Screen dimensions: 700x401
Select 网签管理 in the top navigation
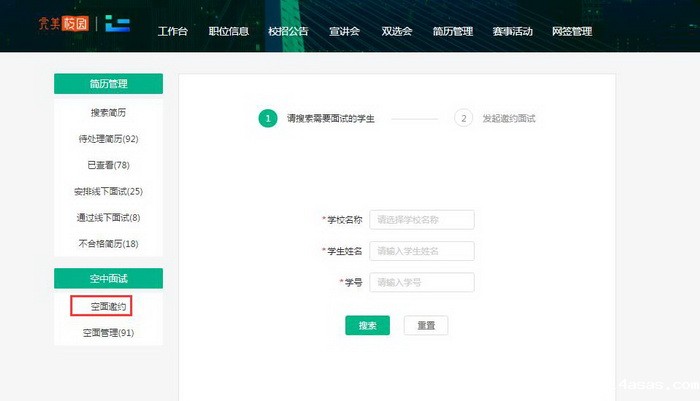(x=572, y=31)
